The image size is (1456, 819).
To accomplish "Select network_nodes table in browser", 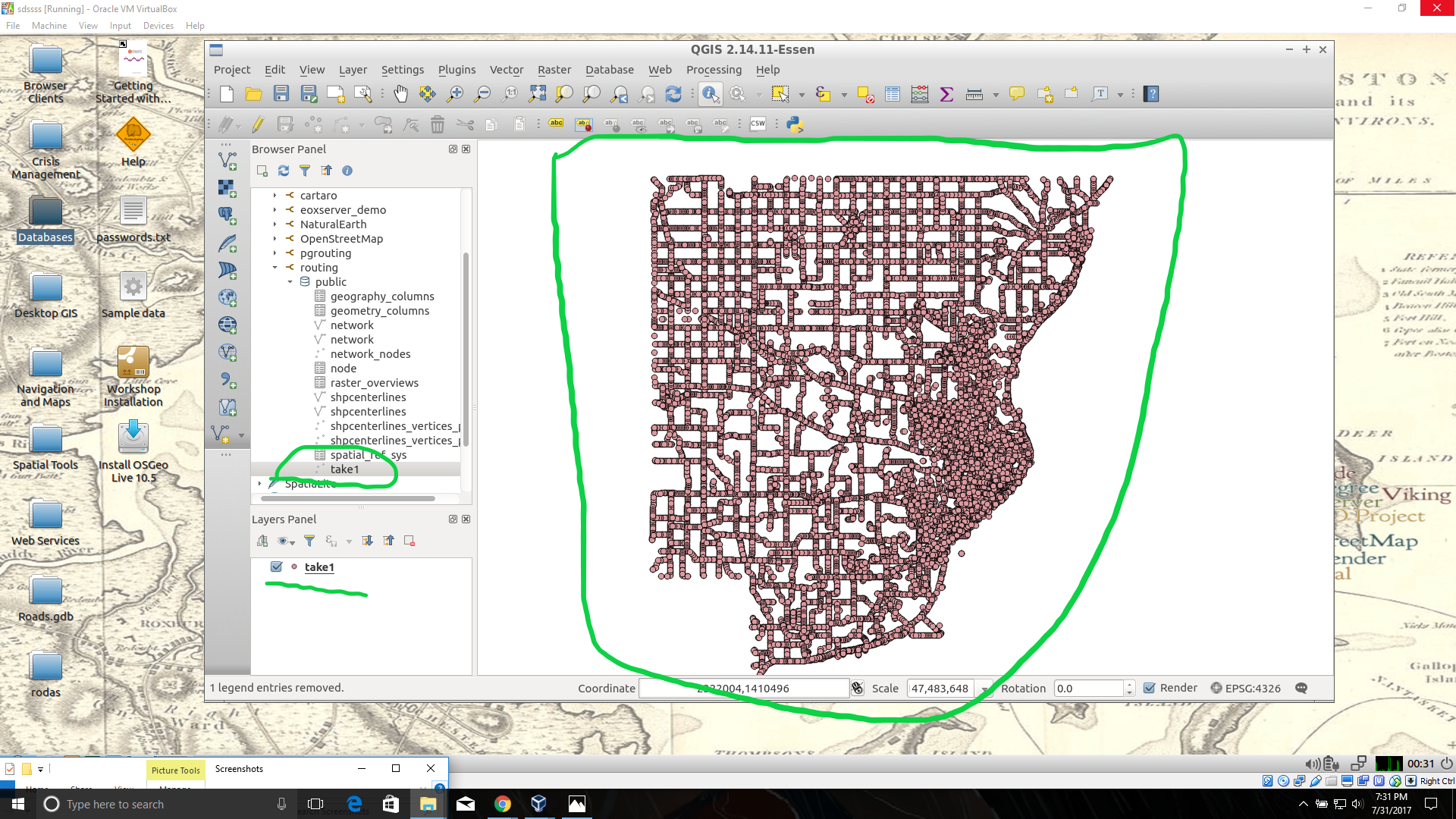I will (370, 354).
